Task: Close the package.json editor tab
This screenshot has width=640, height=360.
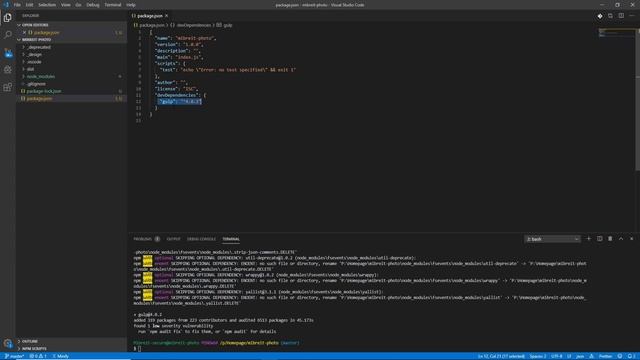Action: point(167,16)
